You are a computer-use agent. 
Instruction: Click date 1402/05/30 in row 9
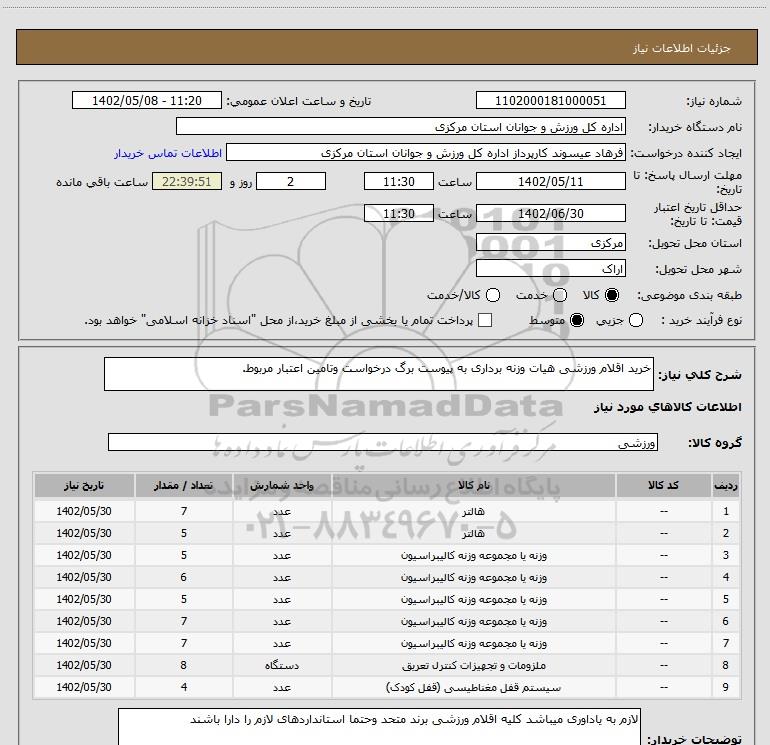(84, 688)
